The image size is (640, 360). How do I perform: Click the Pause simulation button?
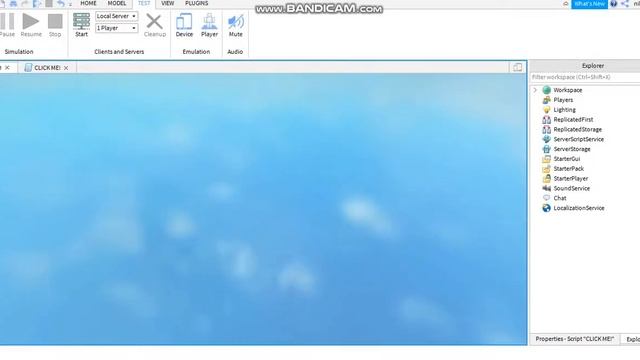pyautogui.click(x=7, y=25)
